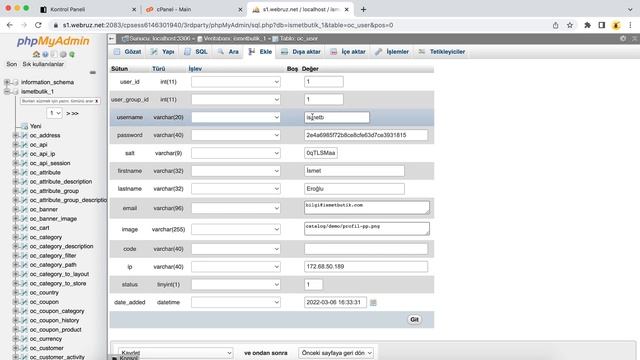640x360 pixels.
Task: Click the back arrow beside server breadcrumb
Action: [112, 38]
